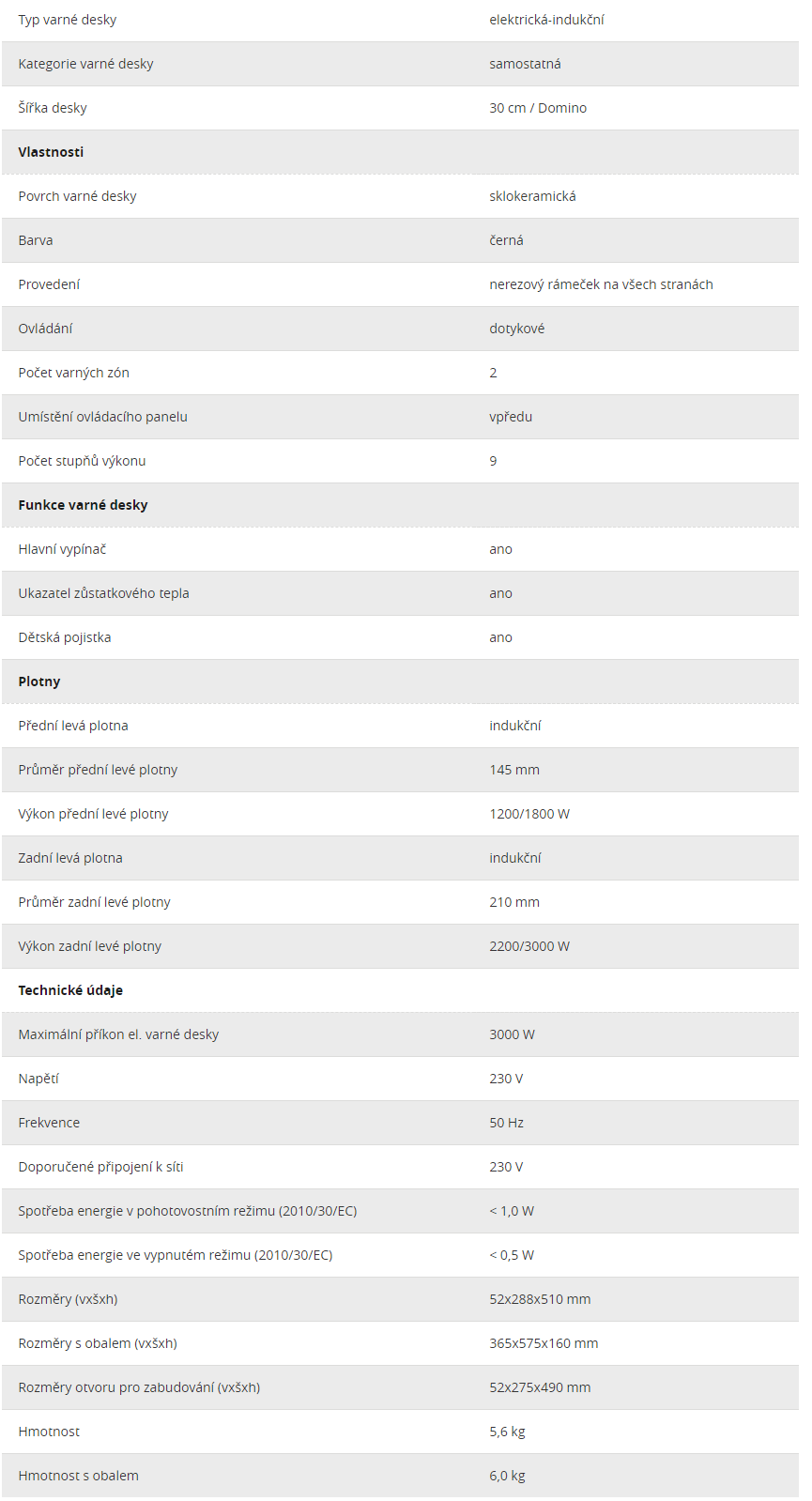Select the 2200/3000 W value
812x1501 pixels.
tap(529, 946)
